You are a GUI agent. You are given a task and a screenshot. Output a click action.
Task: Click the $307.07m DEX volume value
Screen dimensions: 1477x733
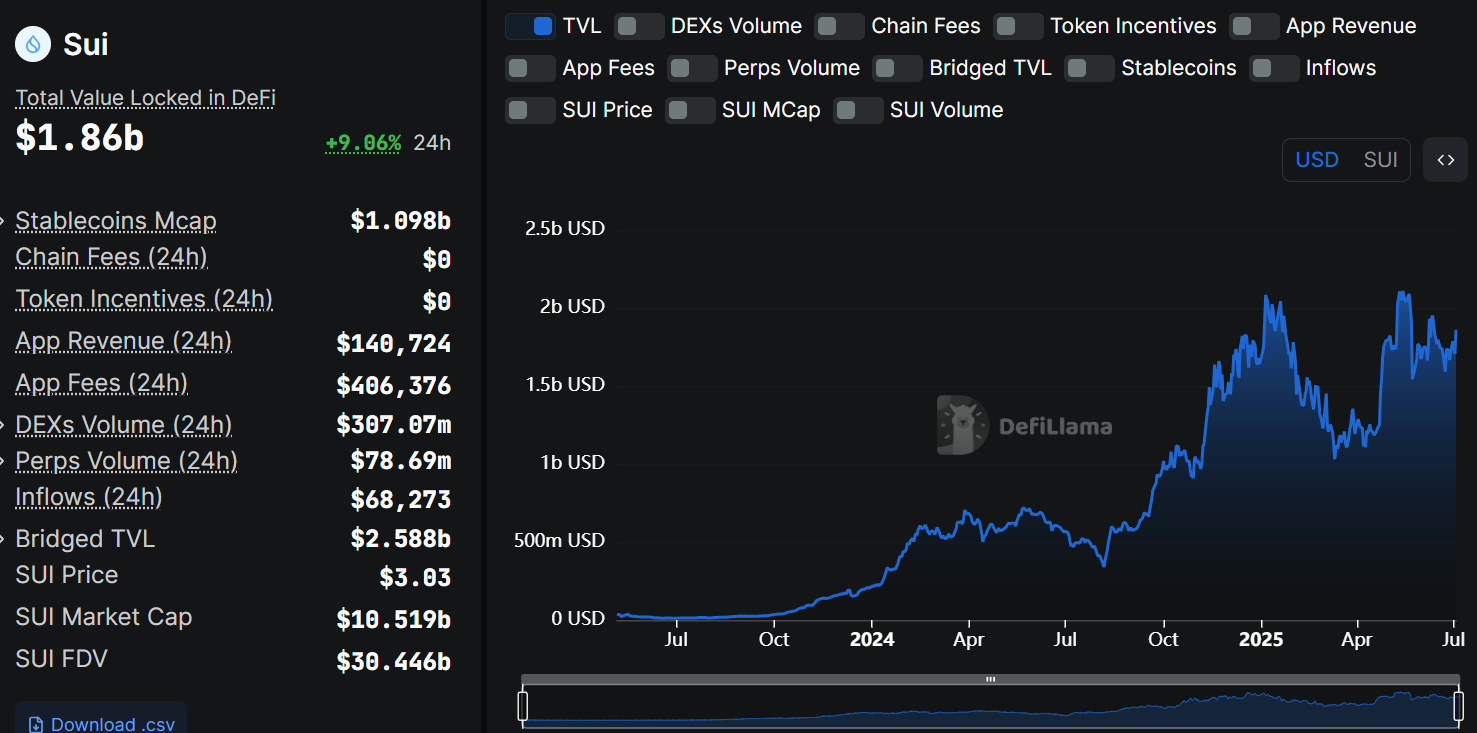click(x=393, y=425)
